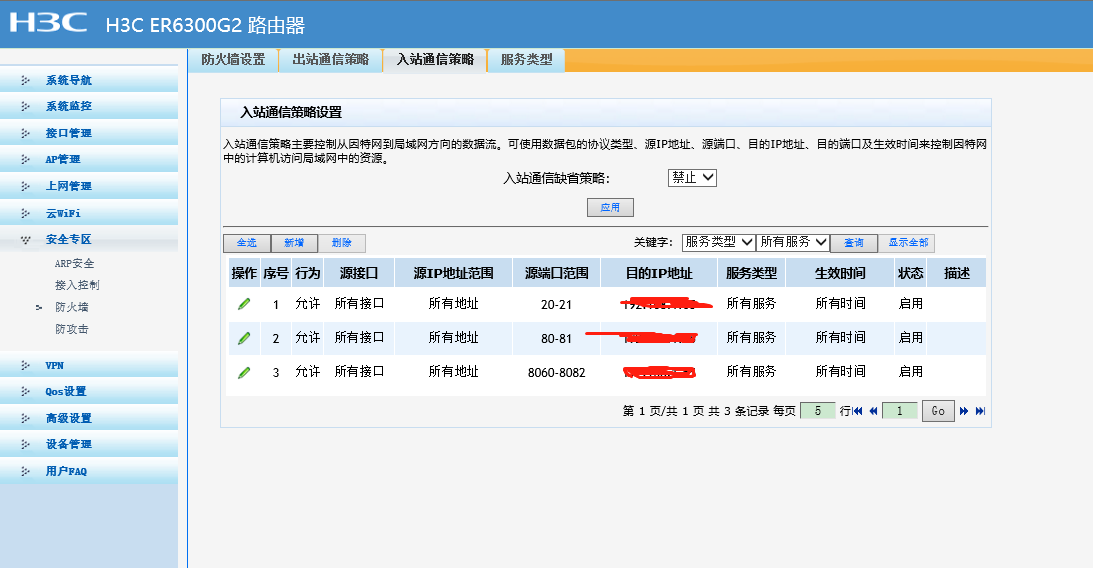The image size is (1093, 568).
Task: Click rows-per-page input field
Action: pyautogui.click(x=818, y=411)
